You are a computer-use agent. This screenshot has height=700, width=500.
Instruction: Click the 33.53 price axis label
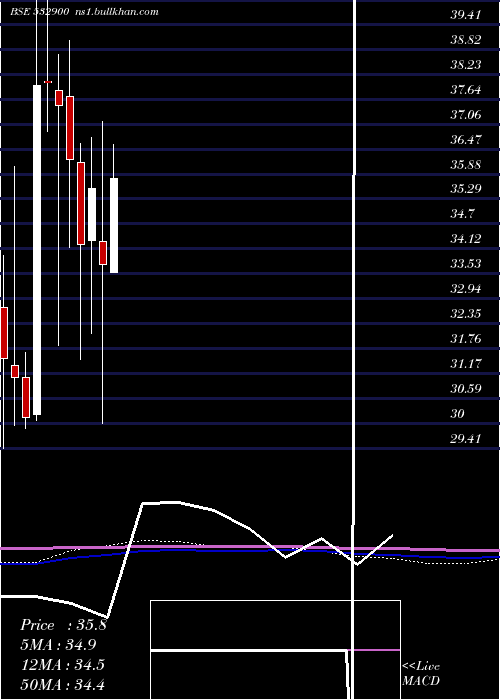pyautogui.click(x=465, y=264)
